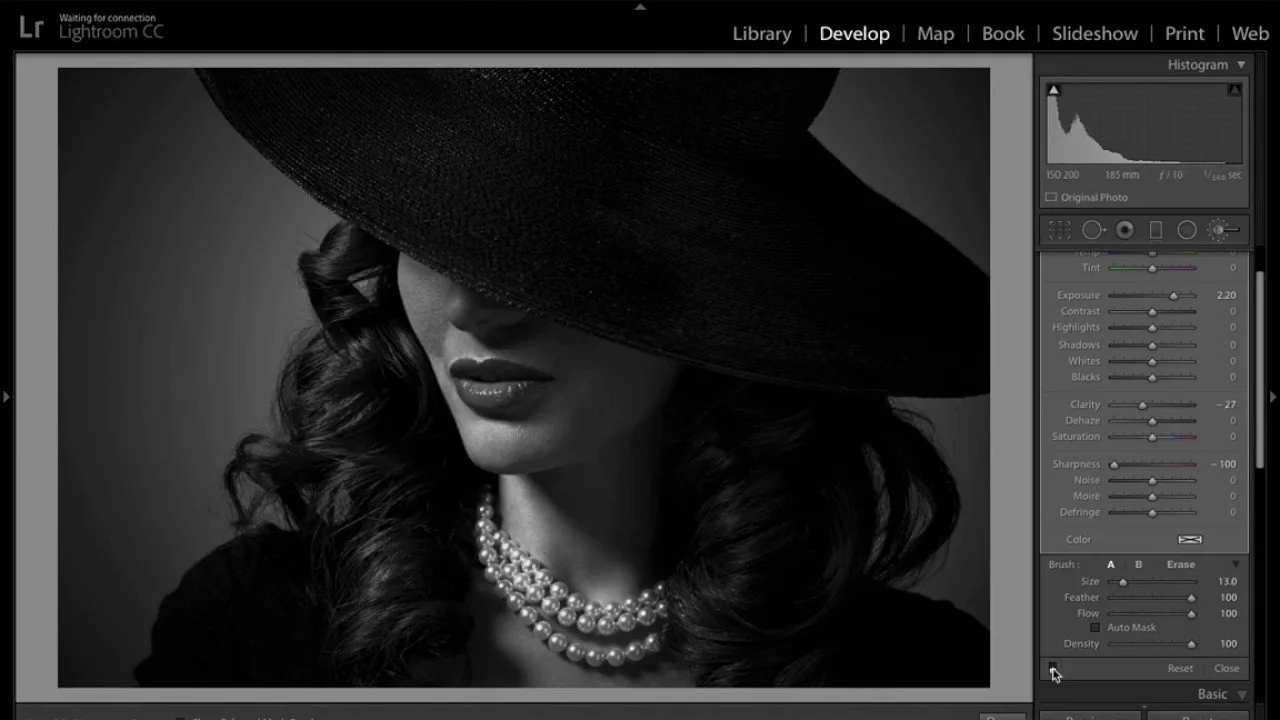
Task: Select the Adjustment Brush tool icon
Action: [x=1224, y=231]
